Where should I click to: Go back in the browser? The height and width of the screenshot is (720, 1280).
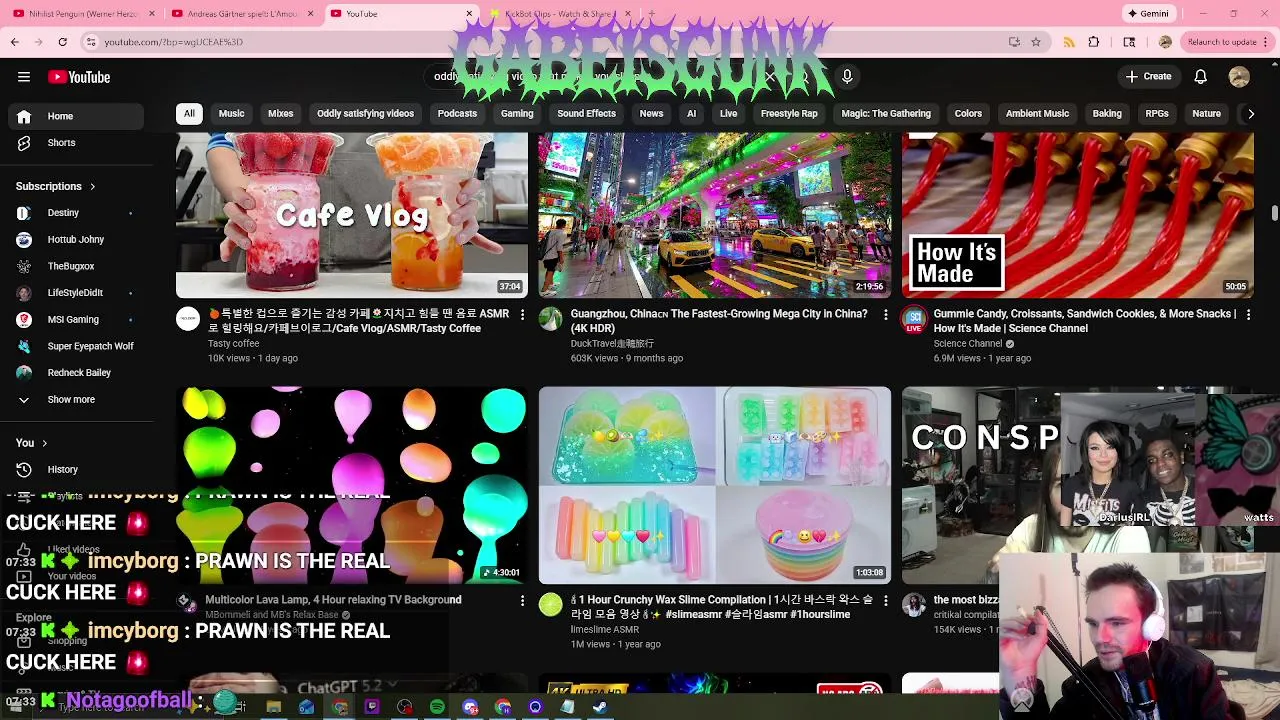coord(14,42)
